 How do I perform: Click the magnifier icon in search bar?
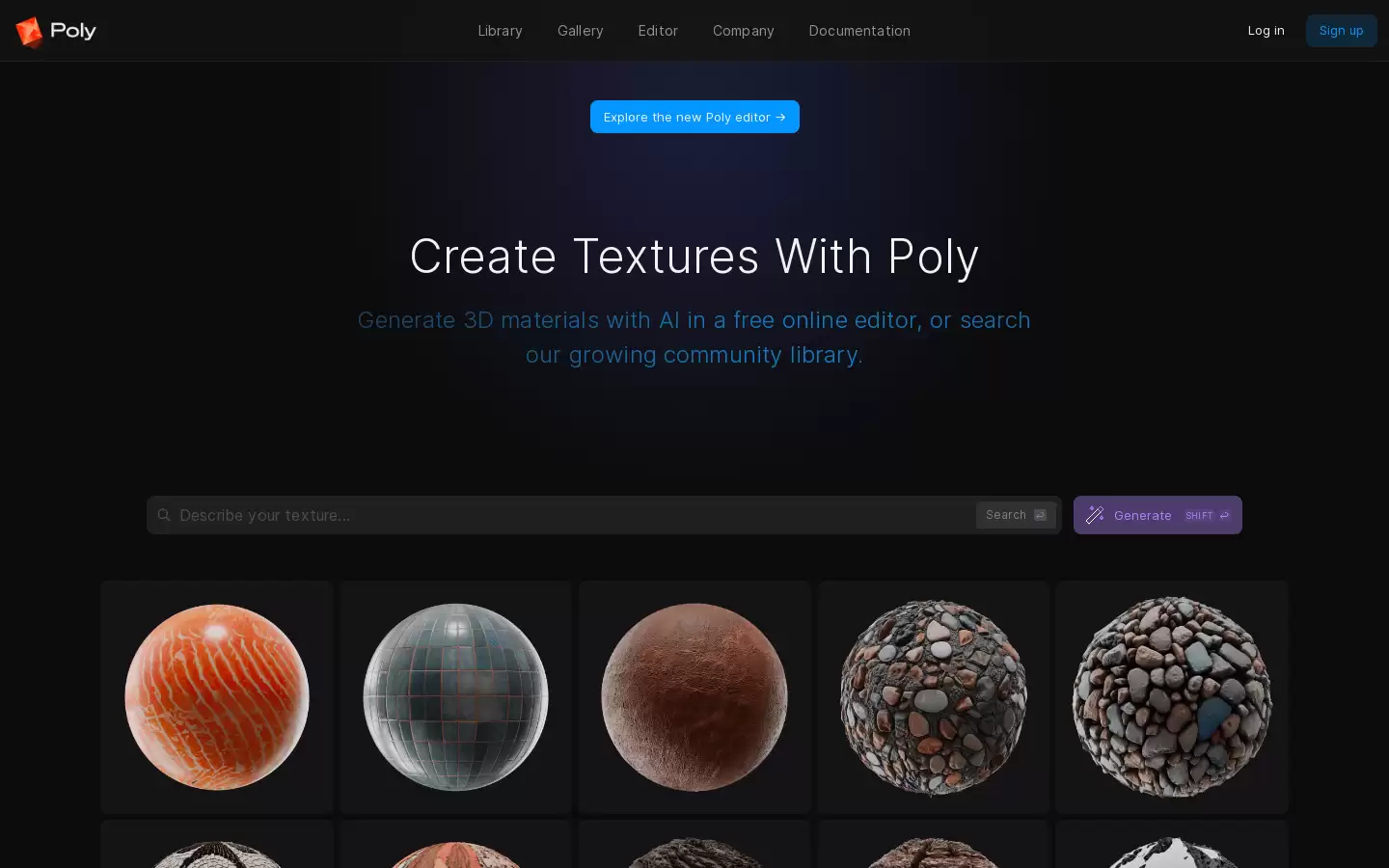pyautogui.click(x=164, y=515)
